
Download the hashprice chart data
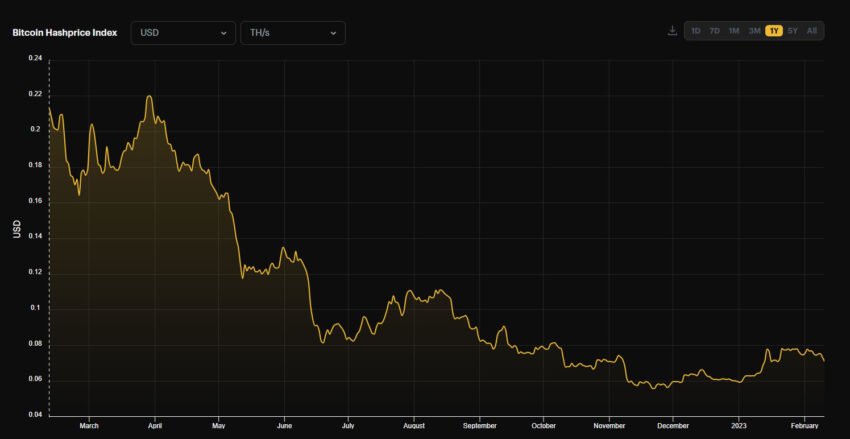(x=672, y=31)
